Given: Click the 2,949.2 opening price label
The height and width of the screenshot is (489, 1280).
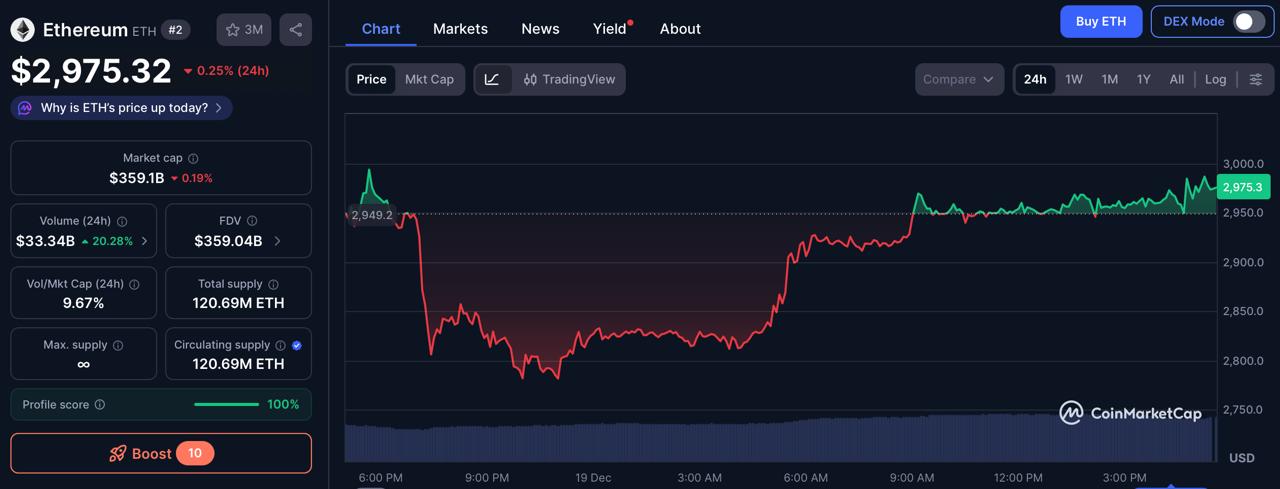Looking at the screenshot, I should click(x=372, y=215).
